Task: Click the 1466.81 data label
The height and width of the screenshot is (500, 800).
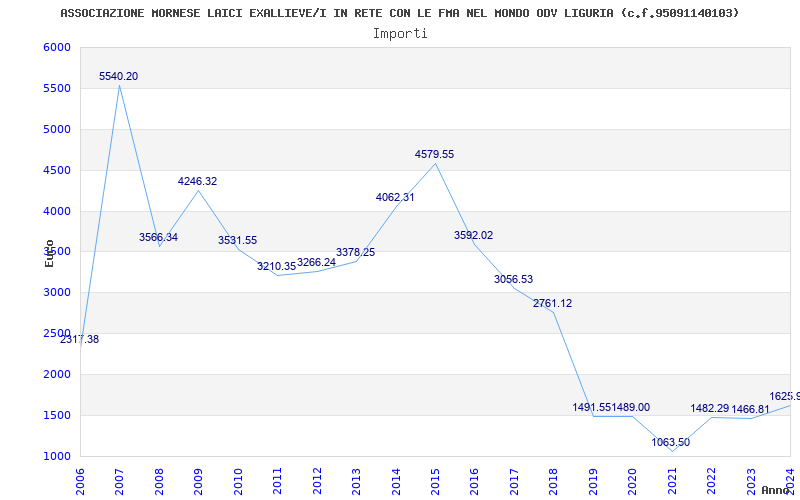Action: [x=750, y=409]
